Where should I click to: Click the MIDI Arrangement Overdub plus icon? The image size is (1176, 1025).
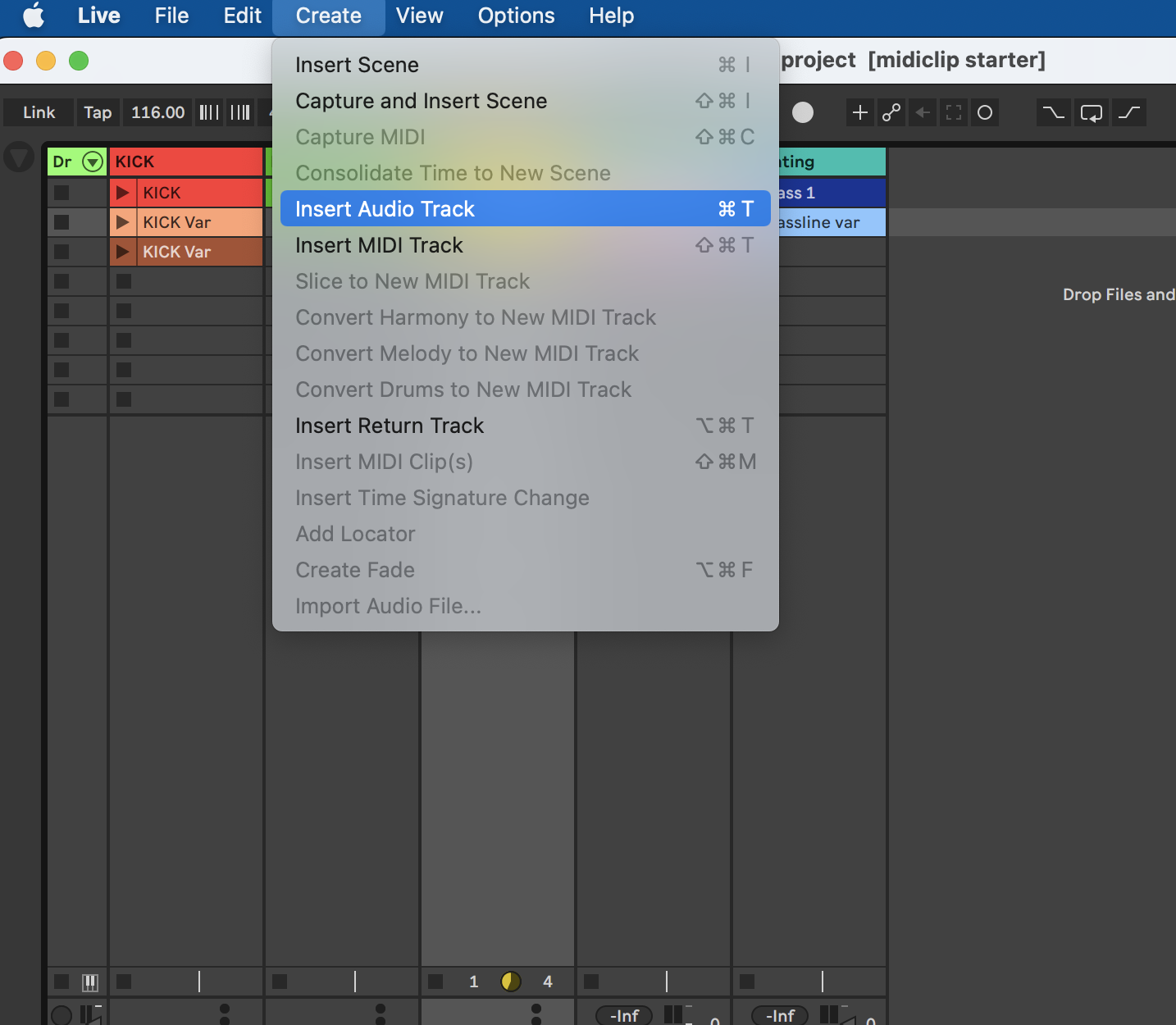click(859, 112)
